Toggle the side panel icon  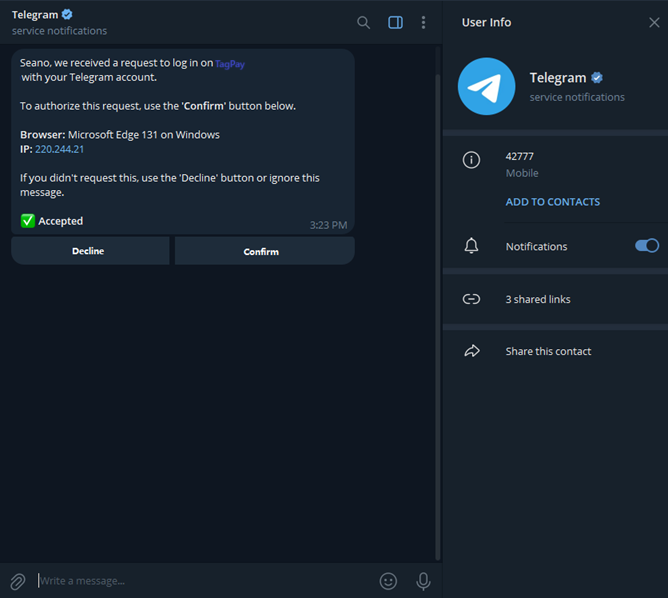click(395, 23)
